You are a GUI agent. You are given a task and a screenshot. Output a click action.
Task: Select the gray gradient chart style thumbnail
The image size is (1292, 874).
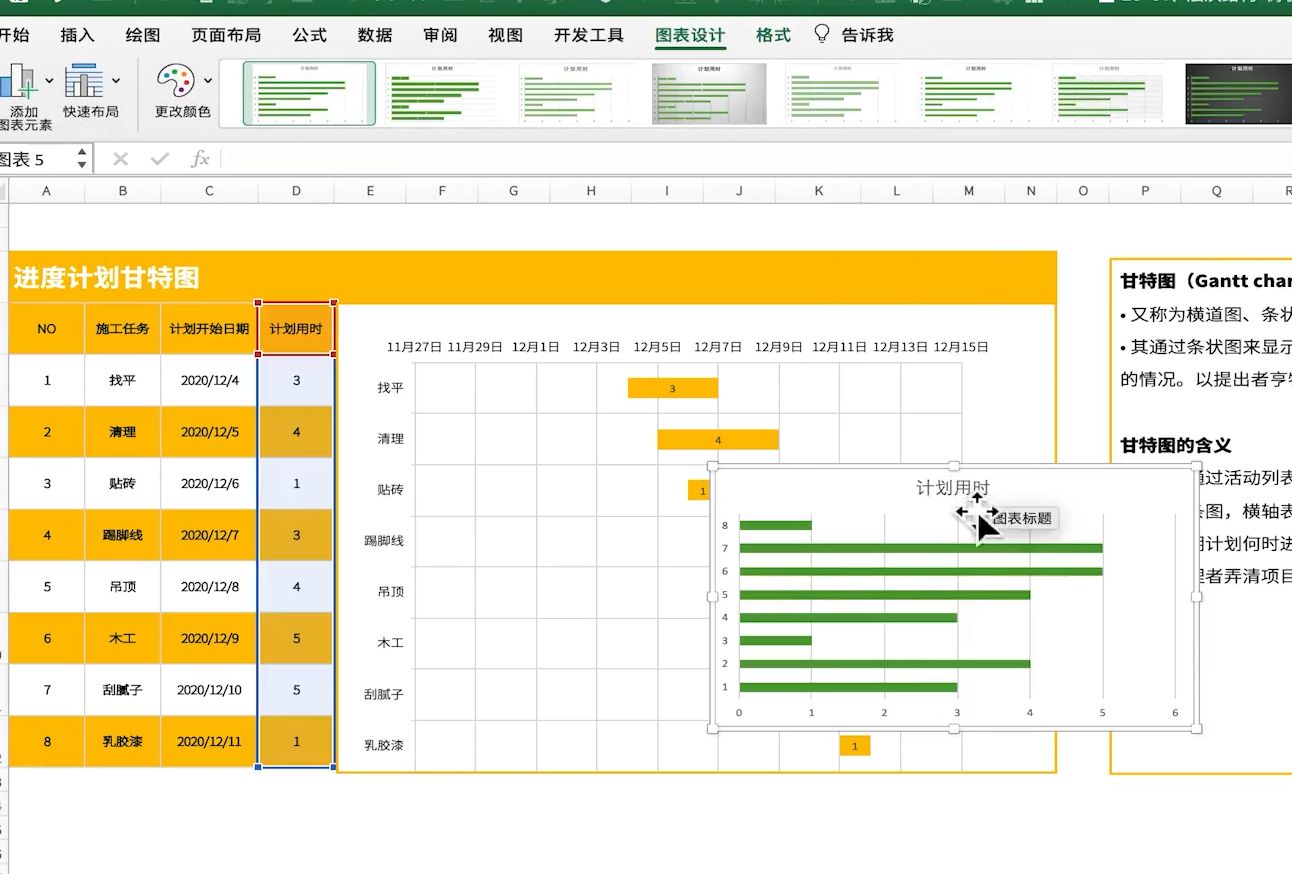(709, 94)
